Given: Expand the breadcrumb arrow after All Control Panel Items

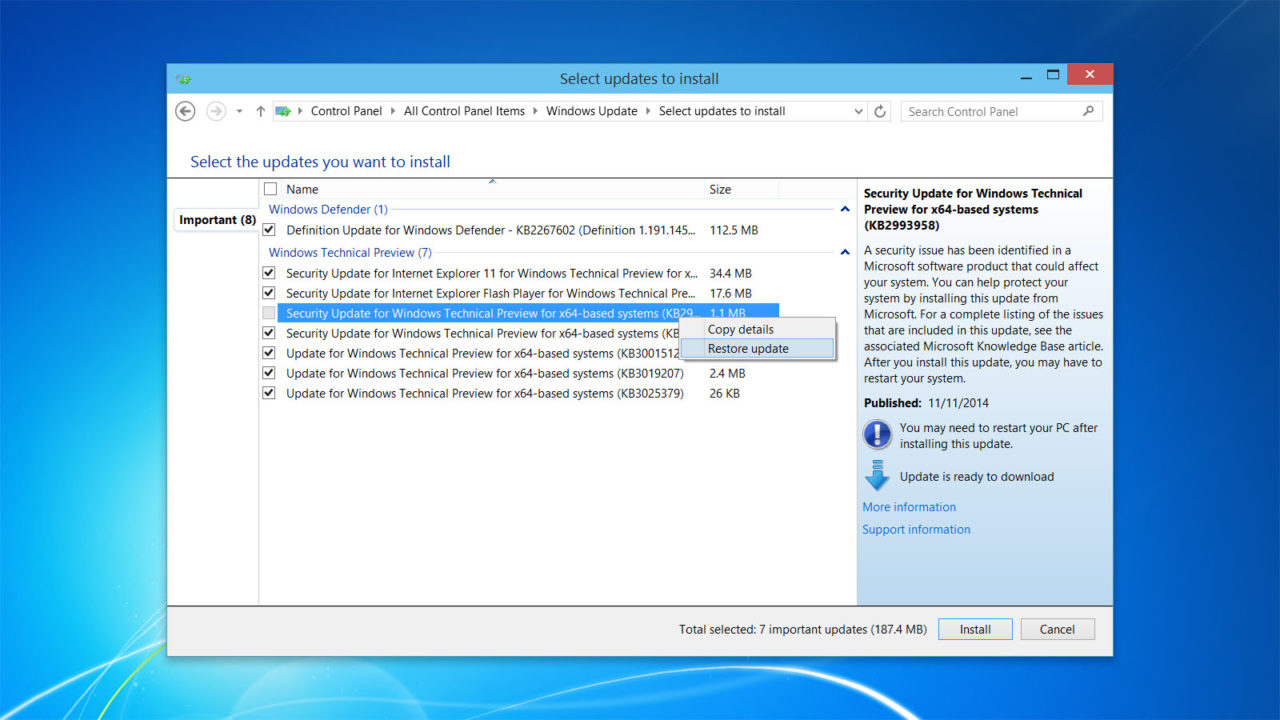Looking at the screenshot, I should 535,112.
